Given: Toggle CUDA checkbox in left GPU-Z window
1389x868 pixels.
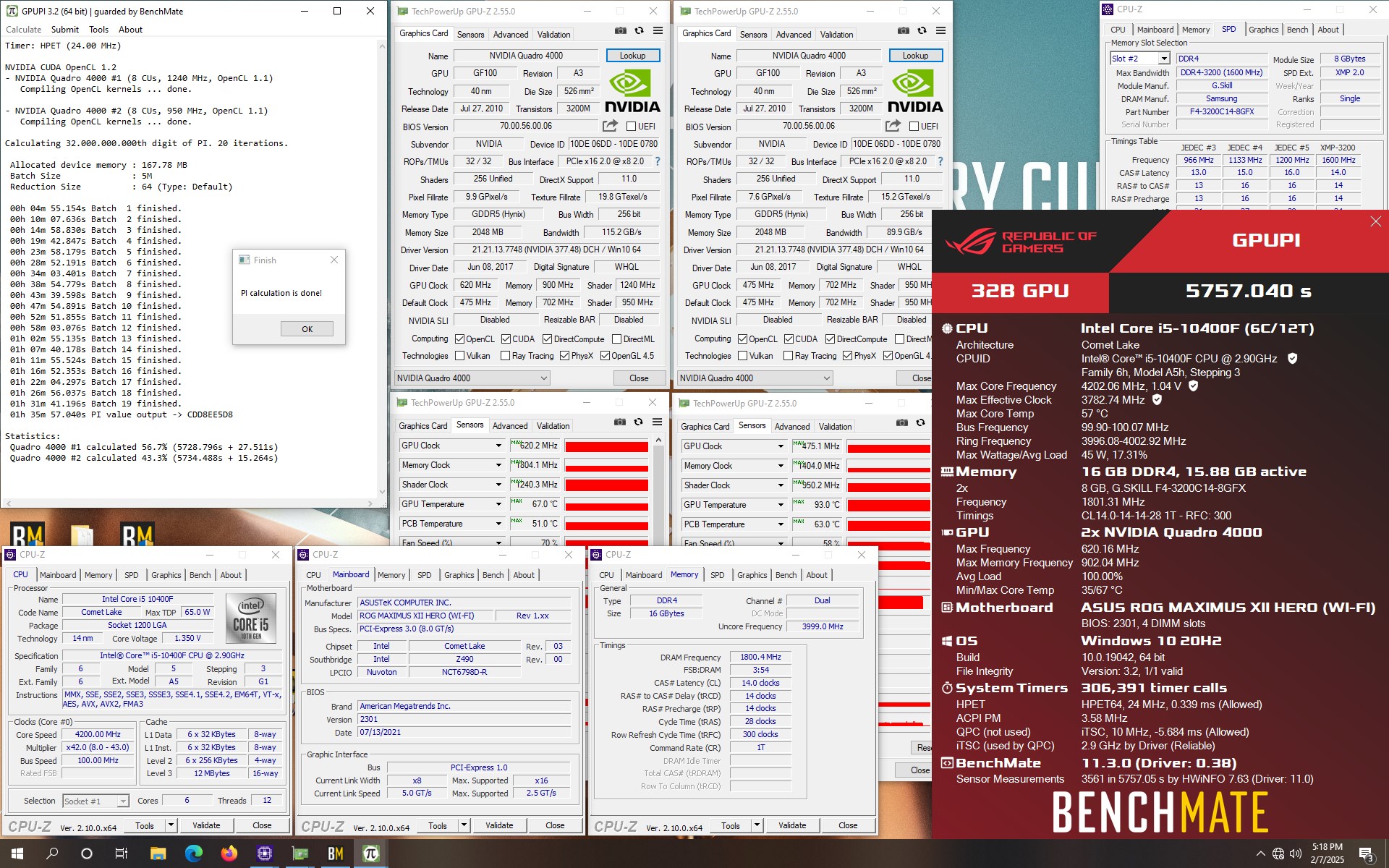Looking at the screenshot, I should (506, 339).
